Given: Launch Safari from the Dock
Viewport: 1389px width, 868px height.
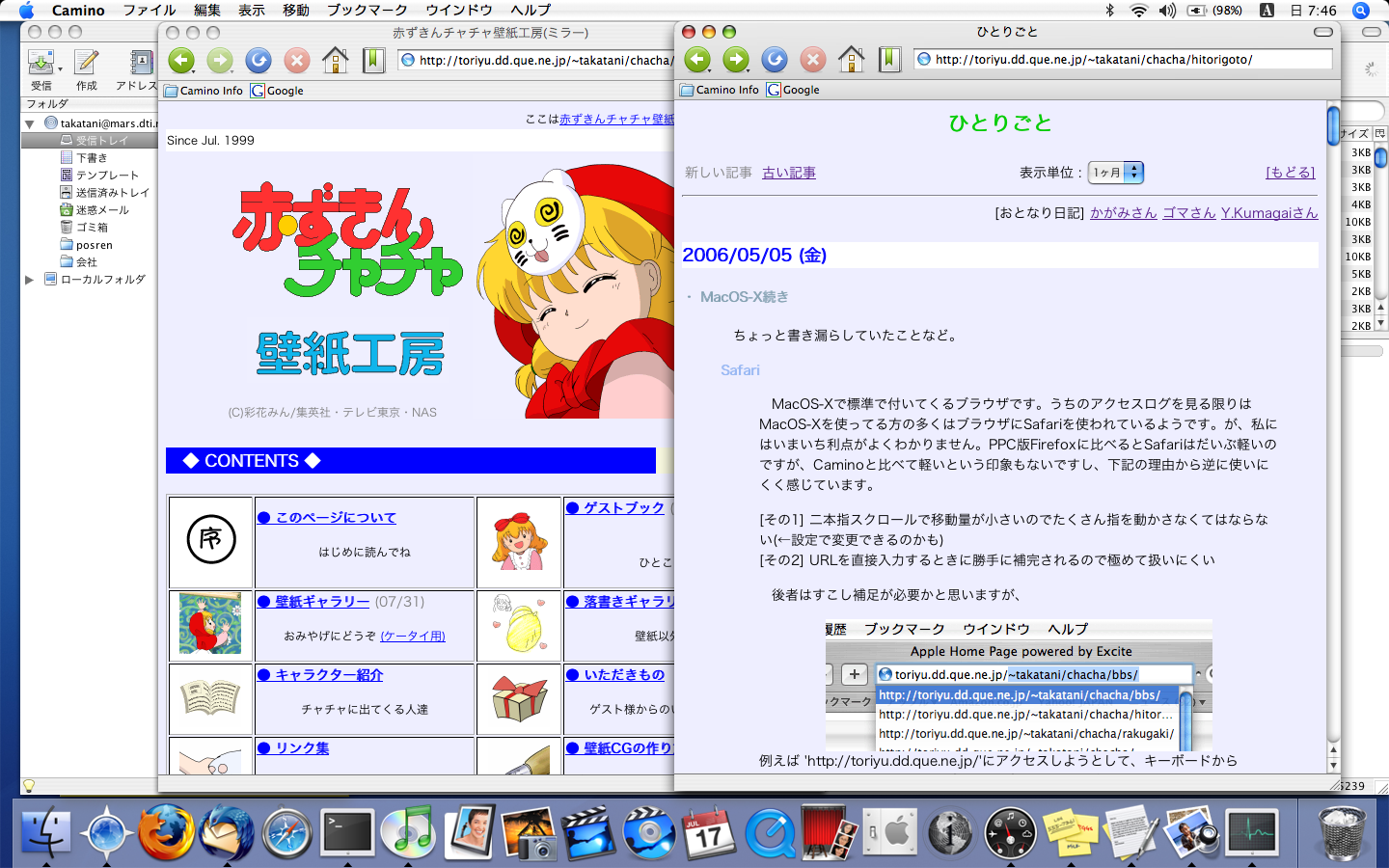Looking at the screenshot, I should (287, 831).
